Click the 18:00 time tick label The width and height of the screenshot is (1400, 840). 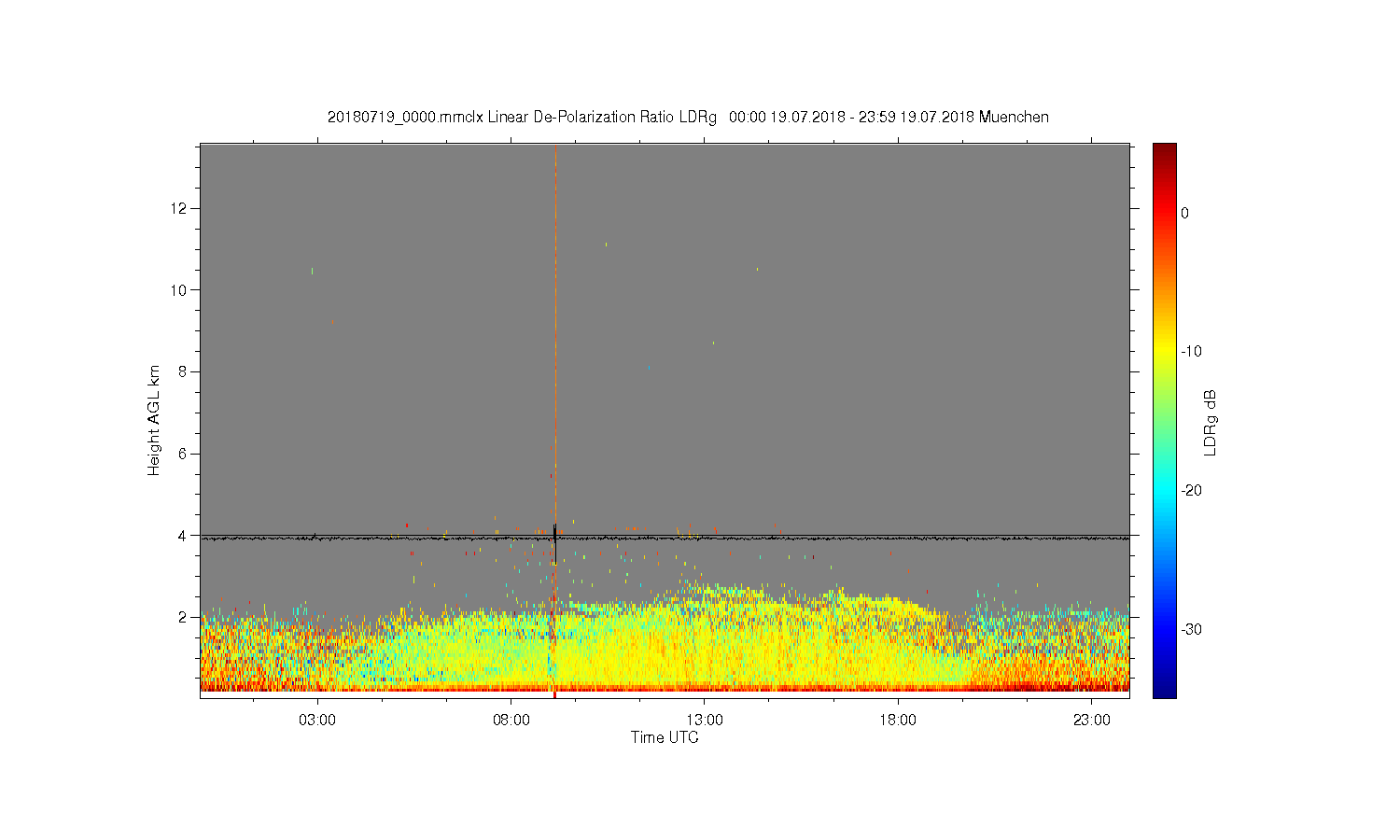click(898, 721)
